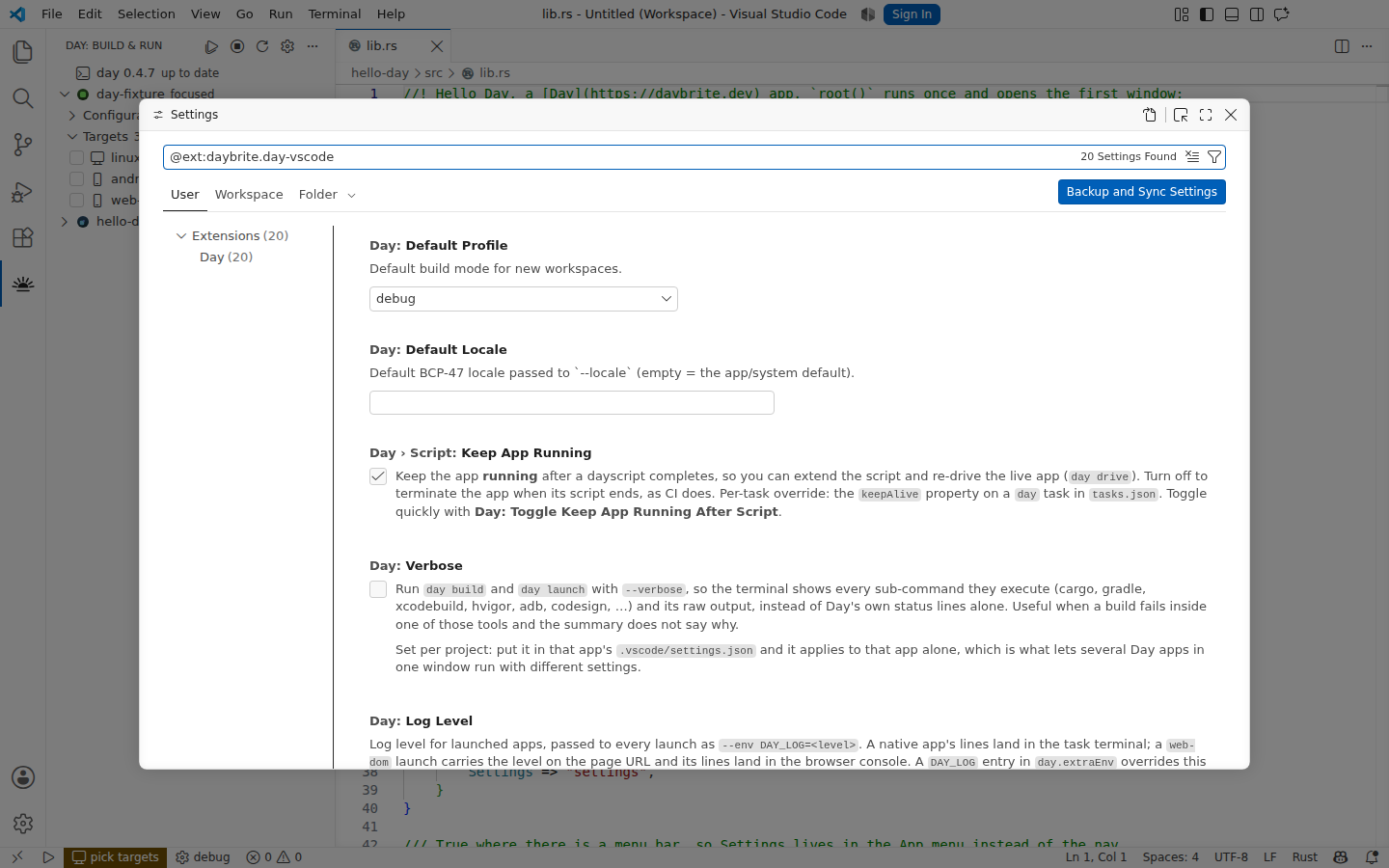Maximize the Settings dialog with the fullscreen icon
This screenshot has height=868, width=1389.
coord(1206,115)
